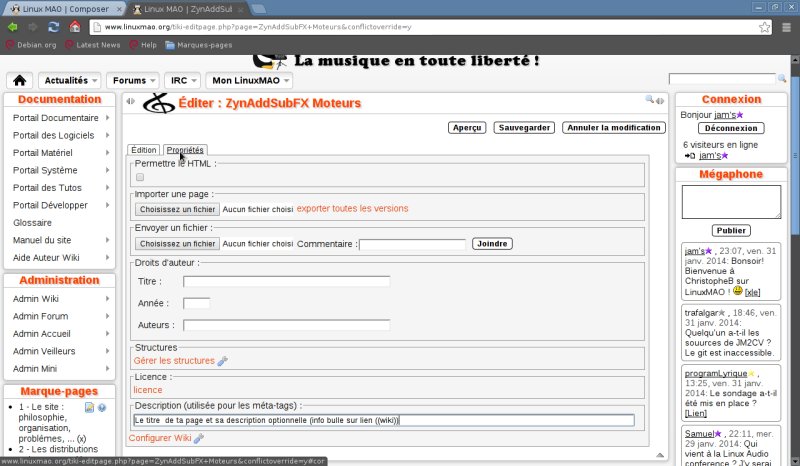The image size is (800, 466).
Task: Click the Mégaphone message text area
Action: click(x=731, y=202)
